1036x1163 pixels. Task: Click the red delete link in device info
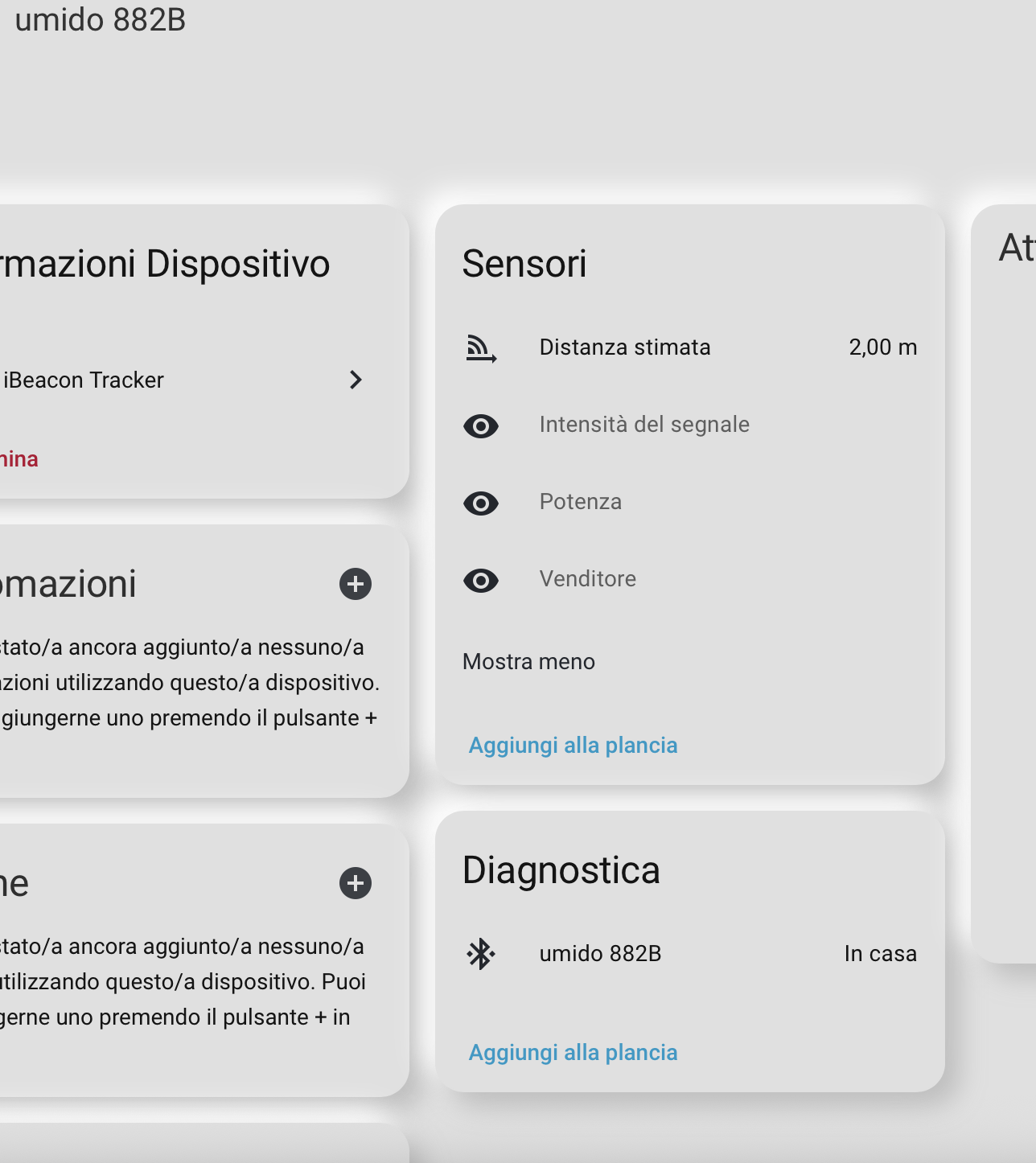[x=19, y=459]
